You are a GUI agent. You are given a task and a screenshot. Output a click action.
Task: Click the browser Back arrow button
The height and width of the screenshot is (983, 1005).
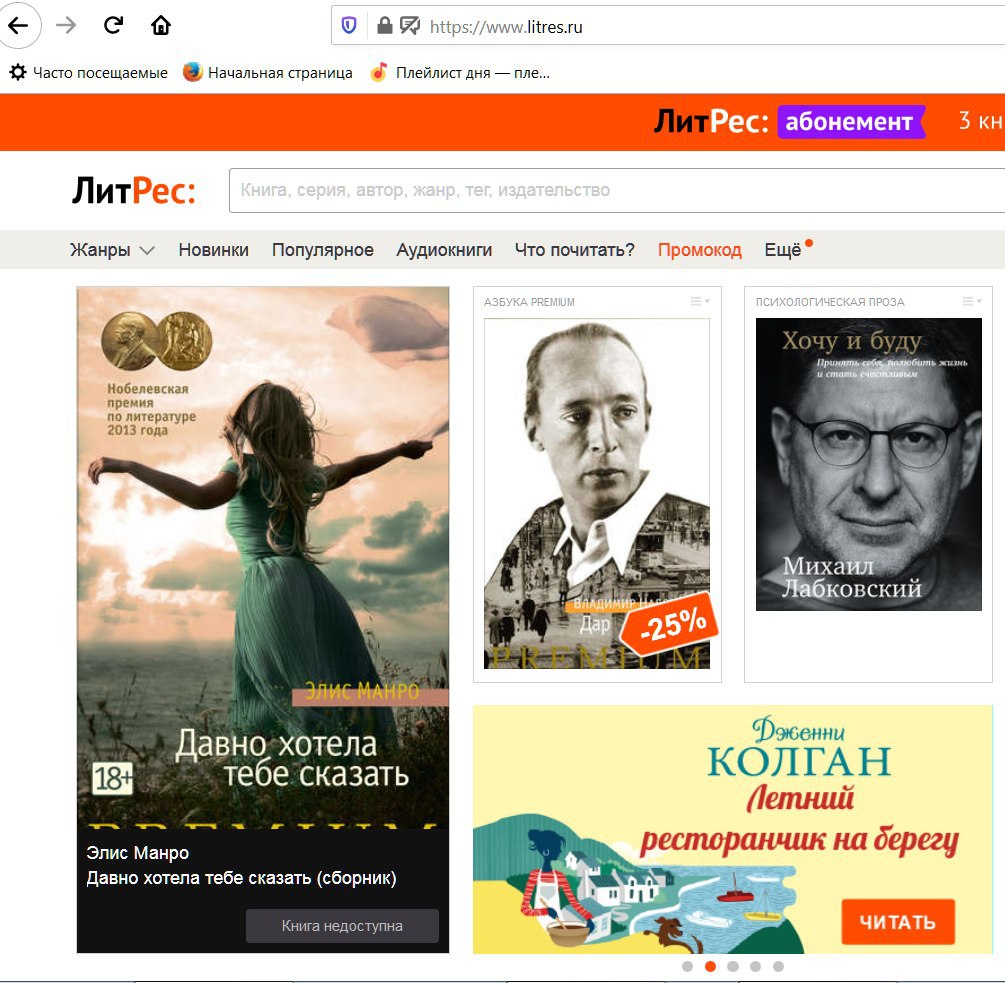[x=18, y=26]
